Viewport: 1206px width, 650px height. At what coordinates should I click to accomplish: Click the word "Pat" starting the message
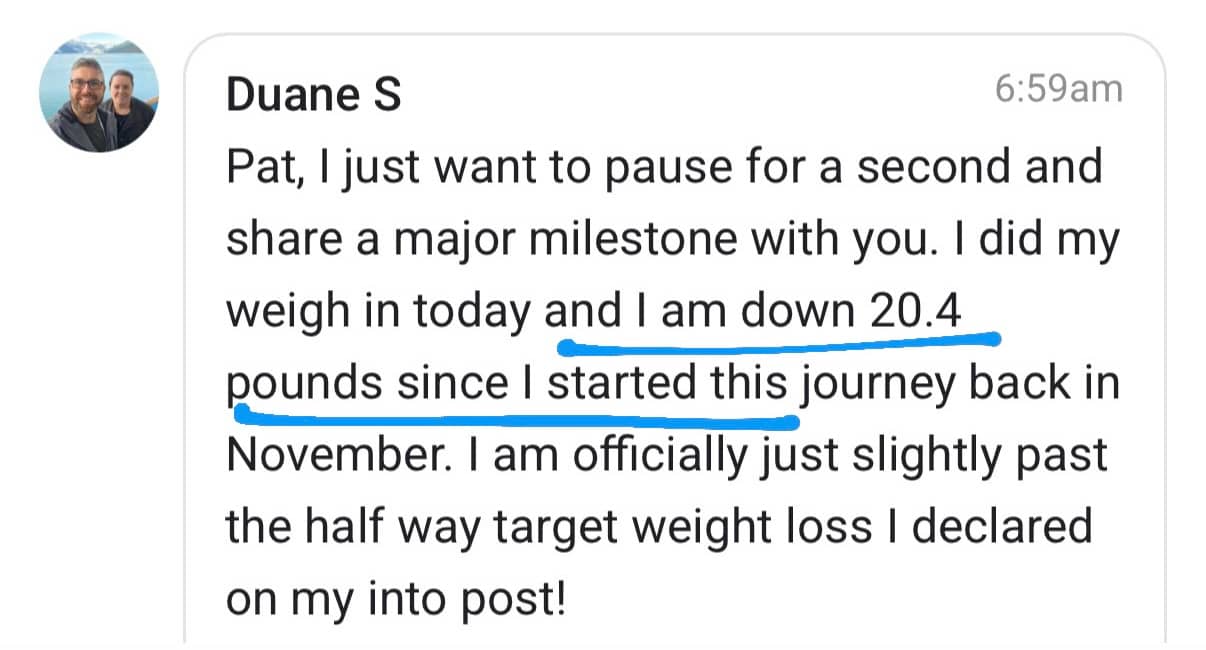254,166
